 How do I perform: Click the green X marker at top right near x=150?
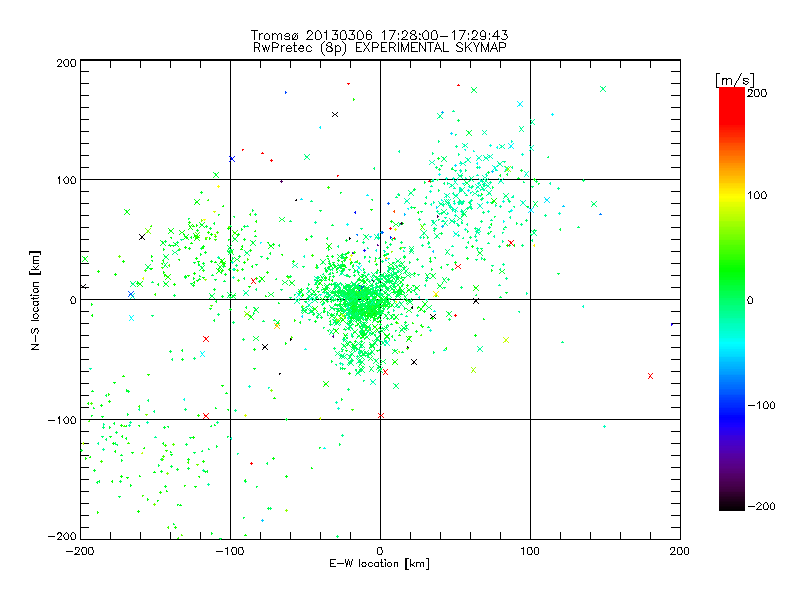pos(603,89)
